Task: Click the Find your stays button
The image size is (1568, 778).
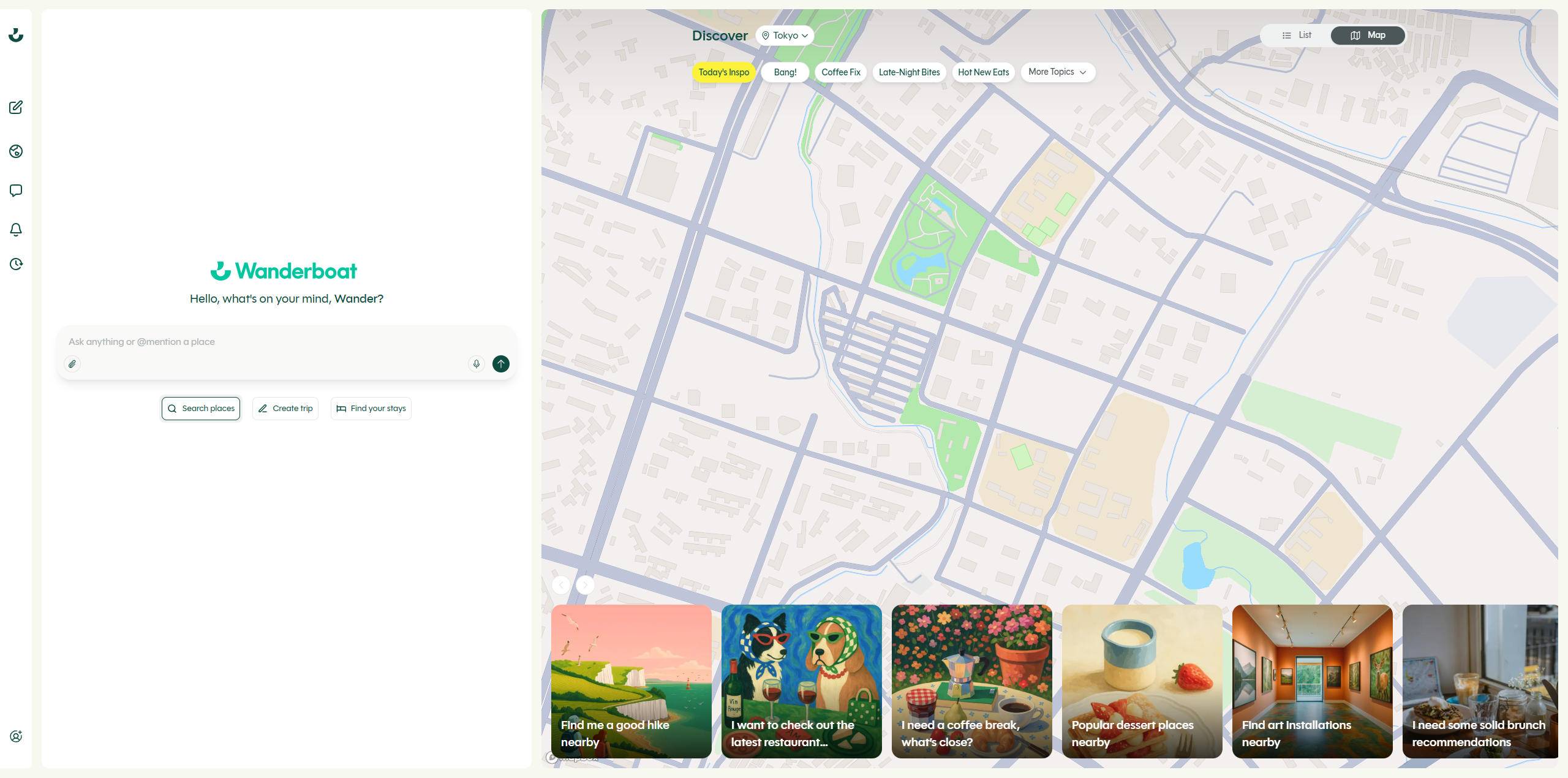Action: pyautogui.click(x=371, y=409)
